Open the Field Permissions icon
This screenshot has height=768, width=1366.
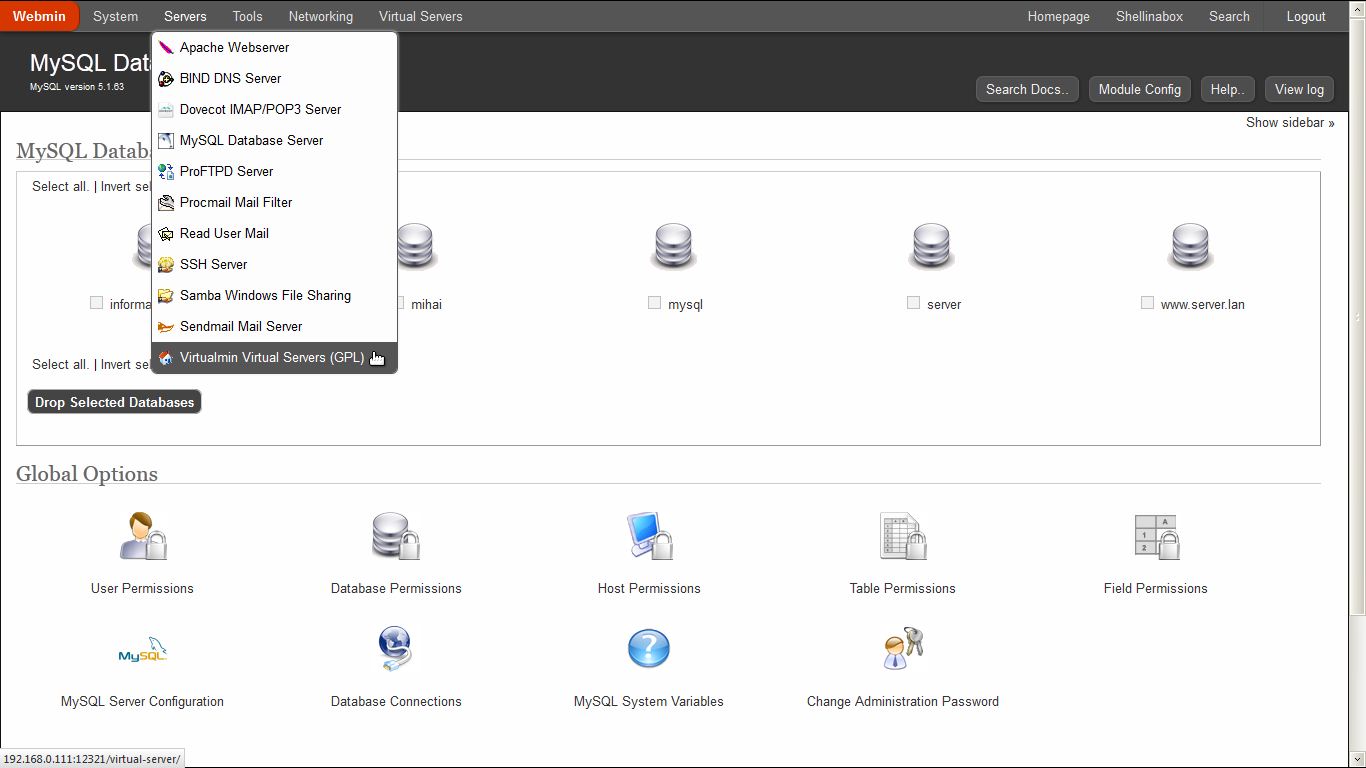click(x=1155, y=537)
